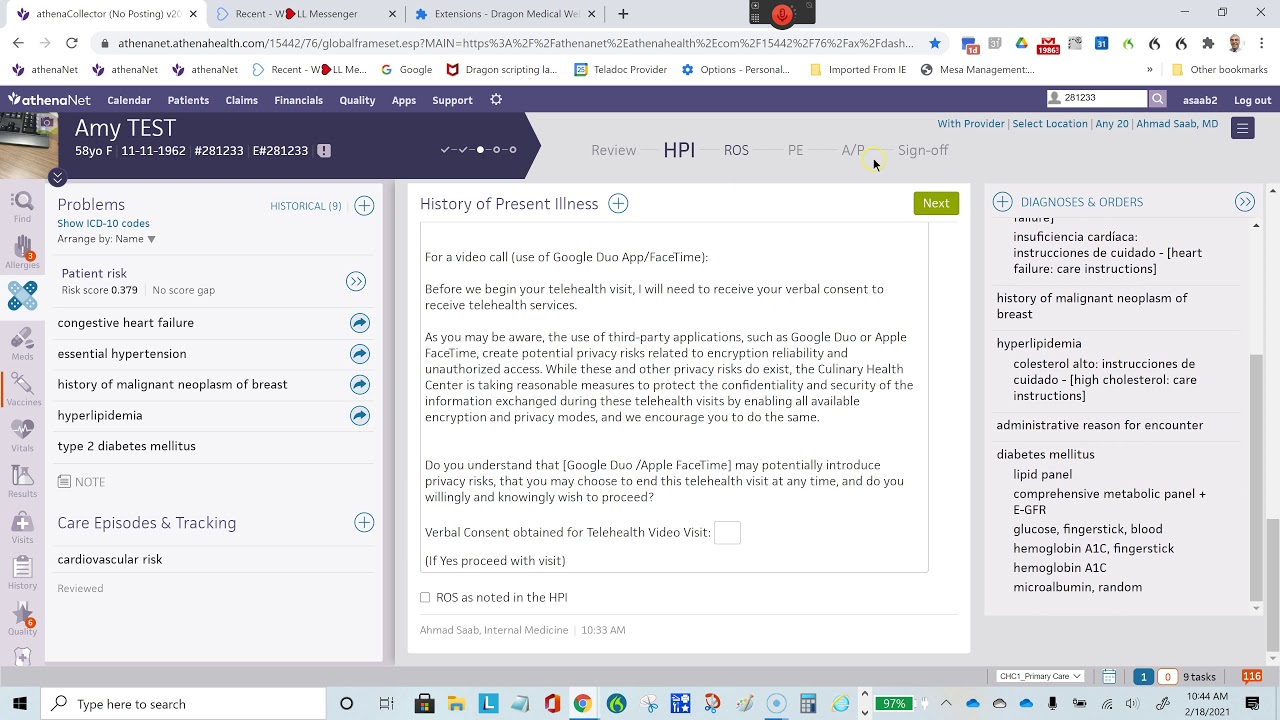Image resolution: width=1280 pixels, height=720 pixels.
Task: Click the Verbal Consent obtained box
Action: [x=727, y=533]
